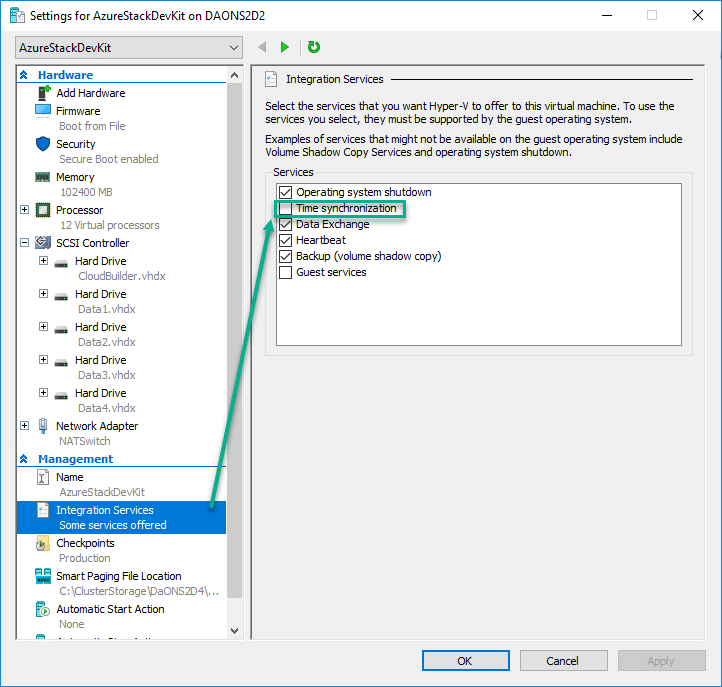Click the Processor icon
Viewport: 722px width, 687px height.
tap(43, 210)
